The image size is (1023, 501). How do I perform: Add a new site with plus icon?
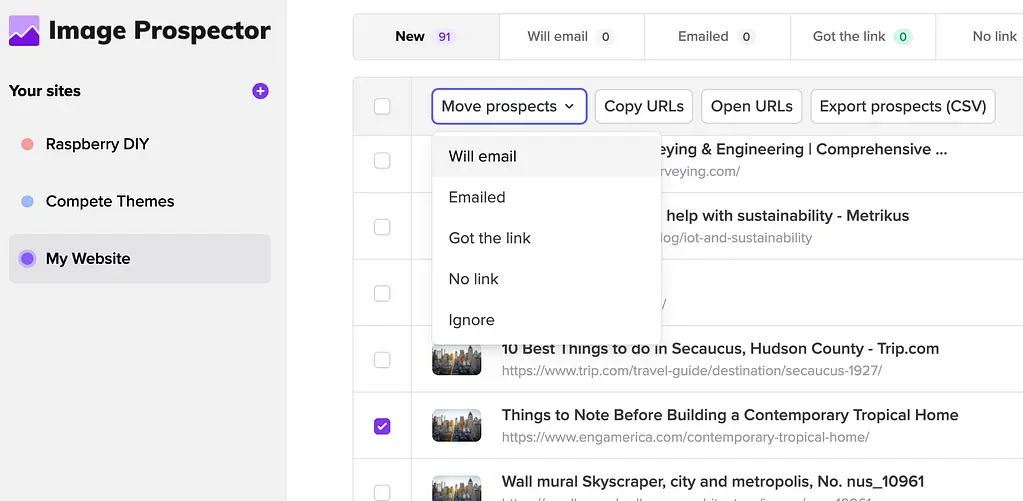(x=260, y=91)
